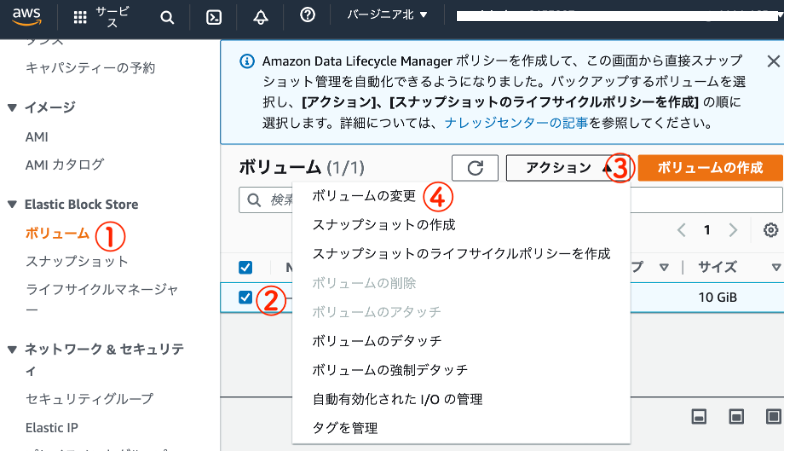Image resolution: width=785 pixels, height=452 pixels.
Task: Sort by the サイズ column arrow
Action: click(x=776, y=268)
